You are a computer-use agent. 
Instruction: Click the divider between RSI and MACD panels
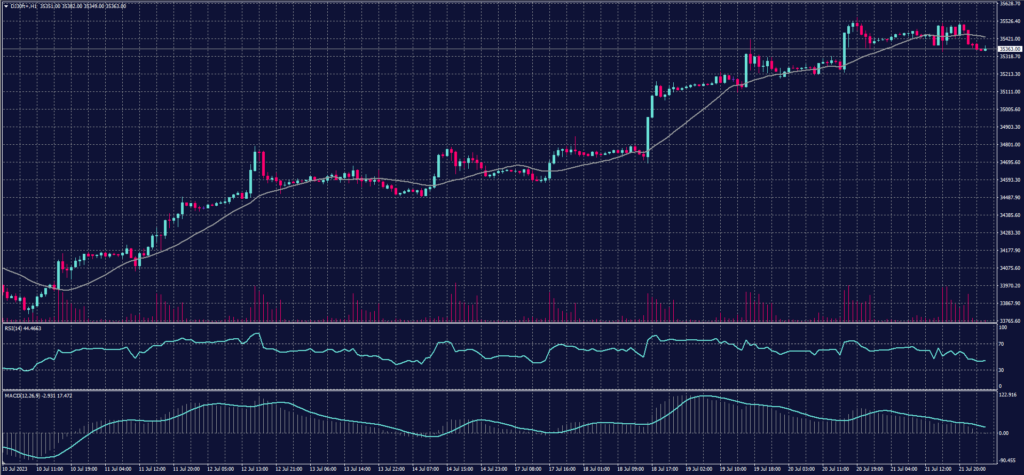500,388
